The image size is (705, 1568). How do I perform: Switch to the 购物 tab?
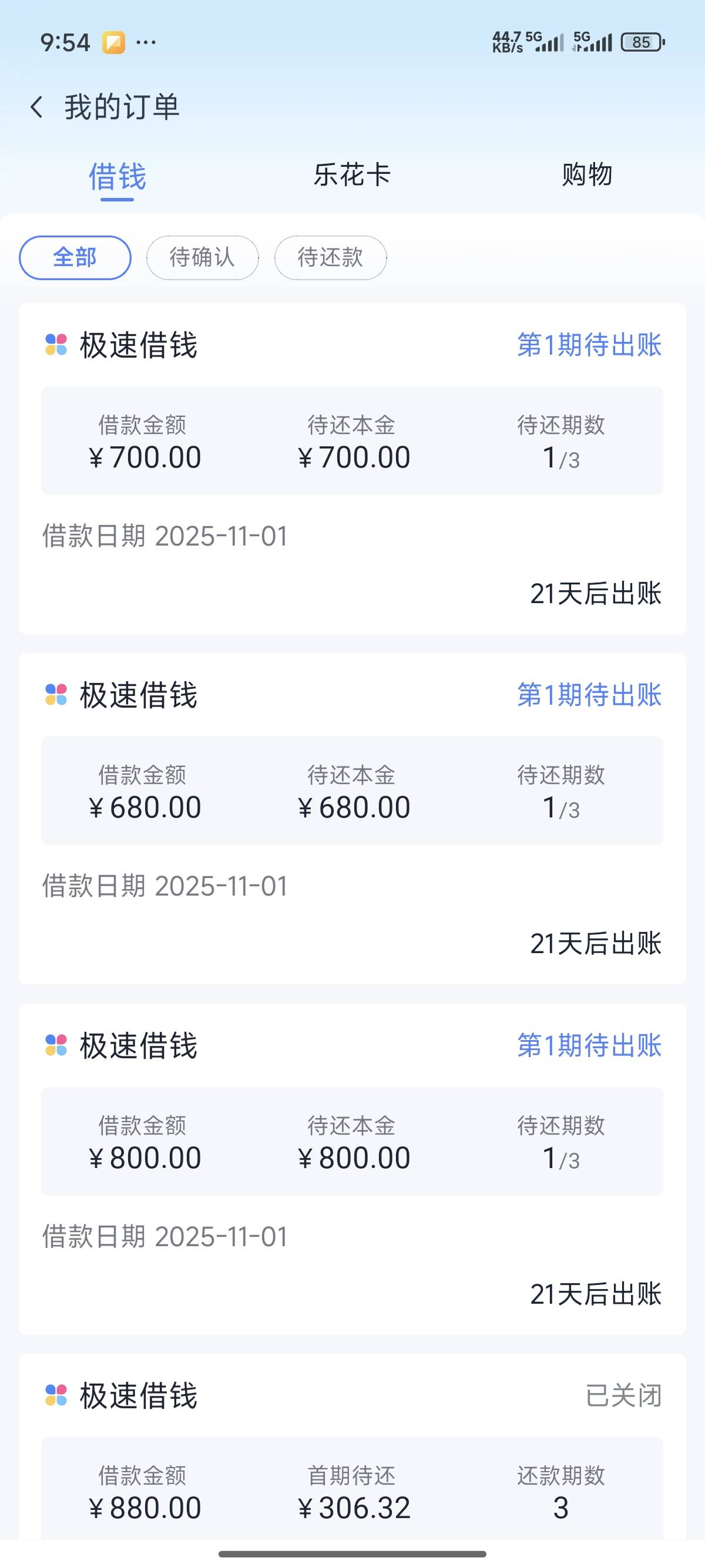pos(587,174)
